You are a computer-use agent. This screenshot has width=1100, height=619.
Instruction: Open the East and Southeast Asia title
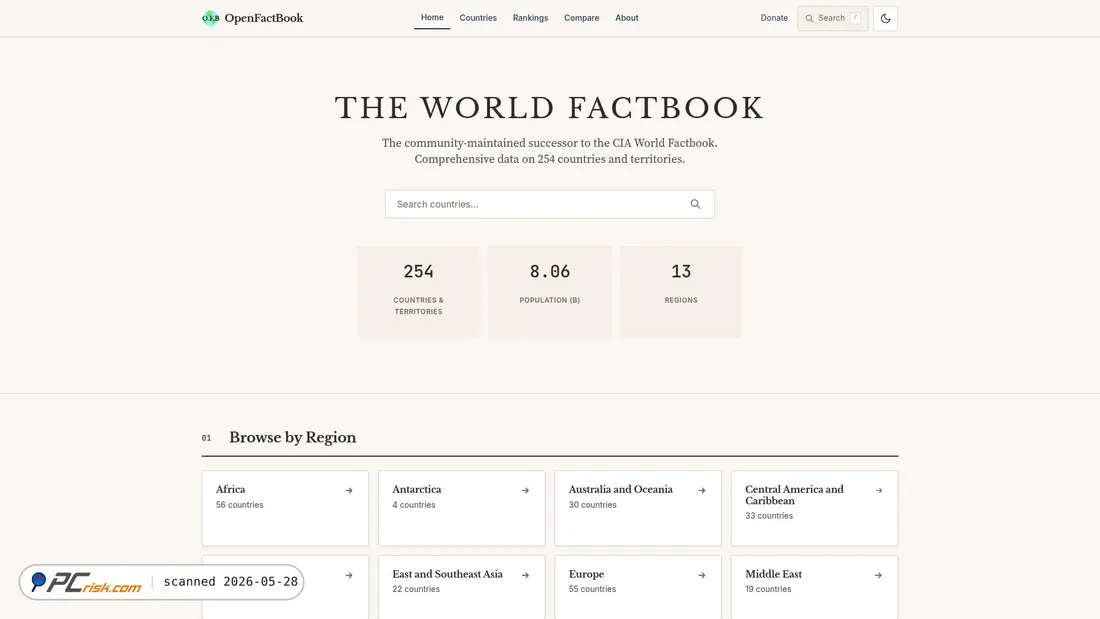point(448,574)
